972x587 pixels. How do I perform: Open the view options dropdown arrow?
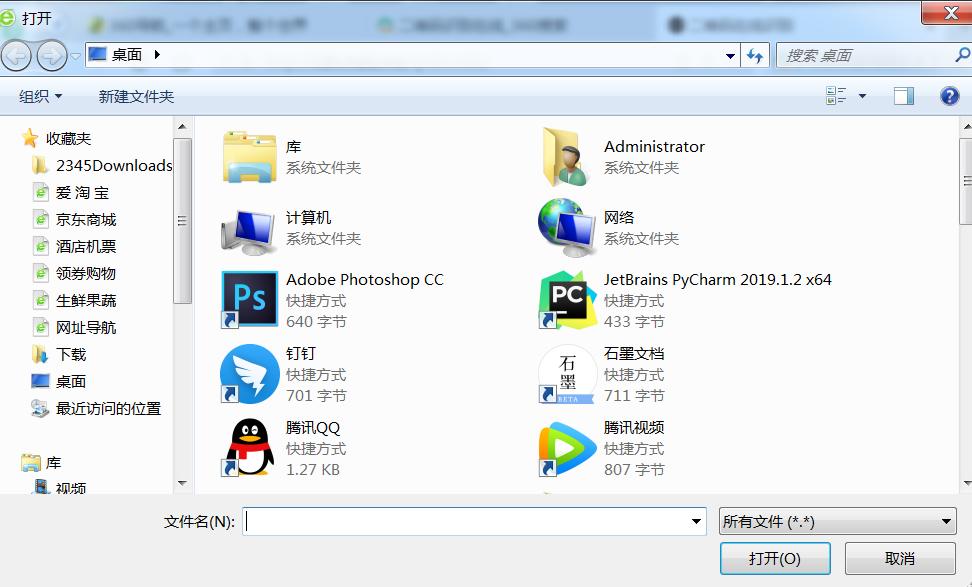(862, 97)
